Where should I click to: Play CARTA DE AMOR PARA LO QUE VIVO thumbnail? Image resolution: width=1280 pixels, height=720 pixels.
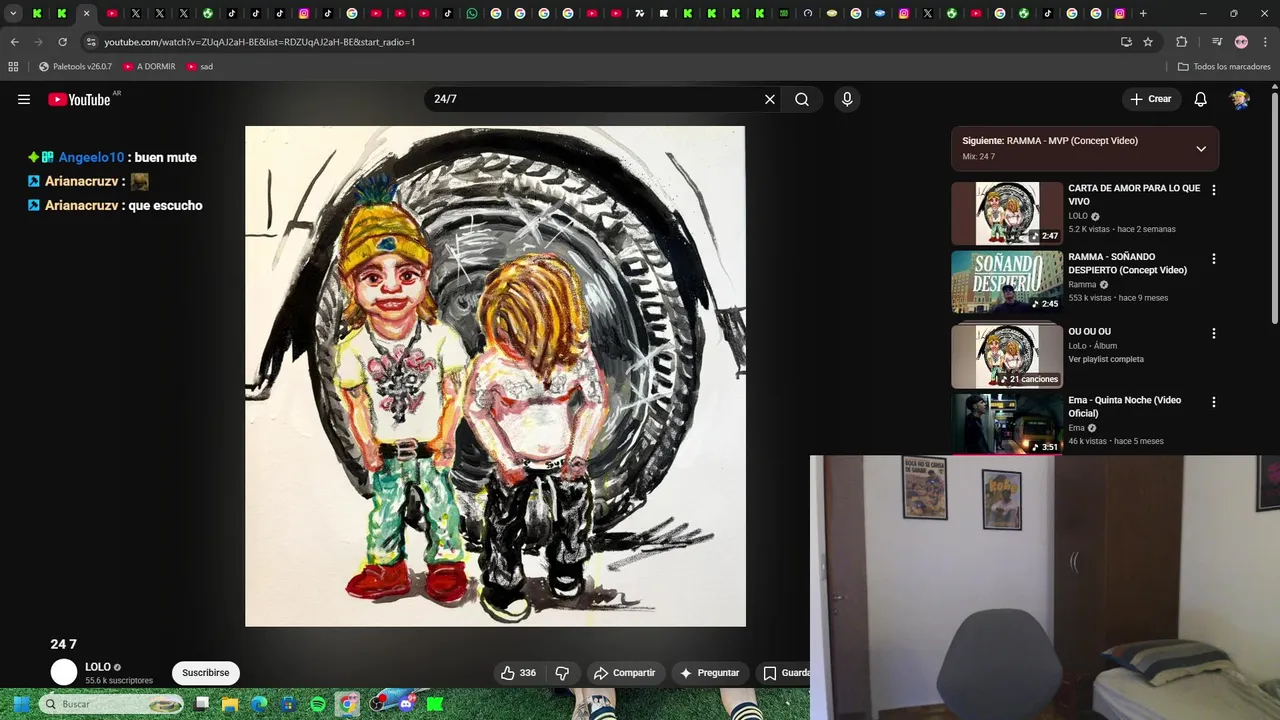coord(1007,213)
